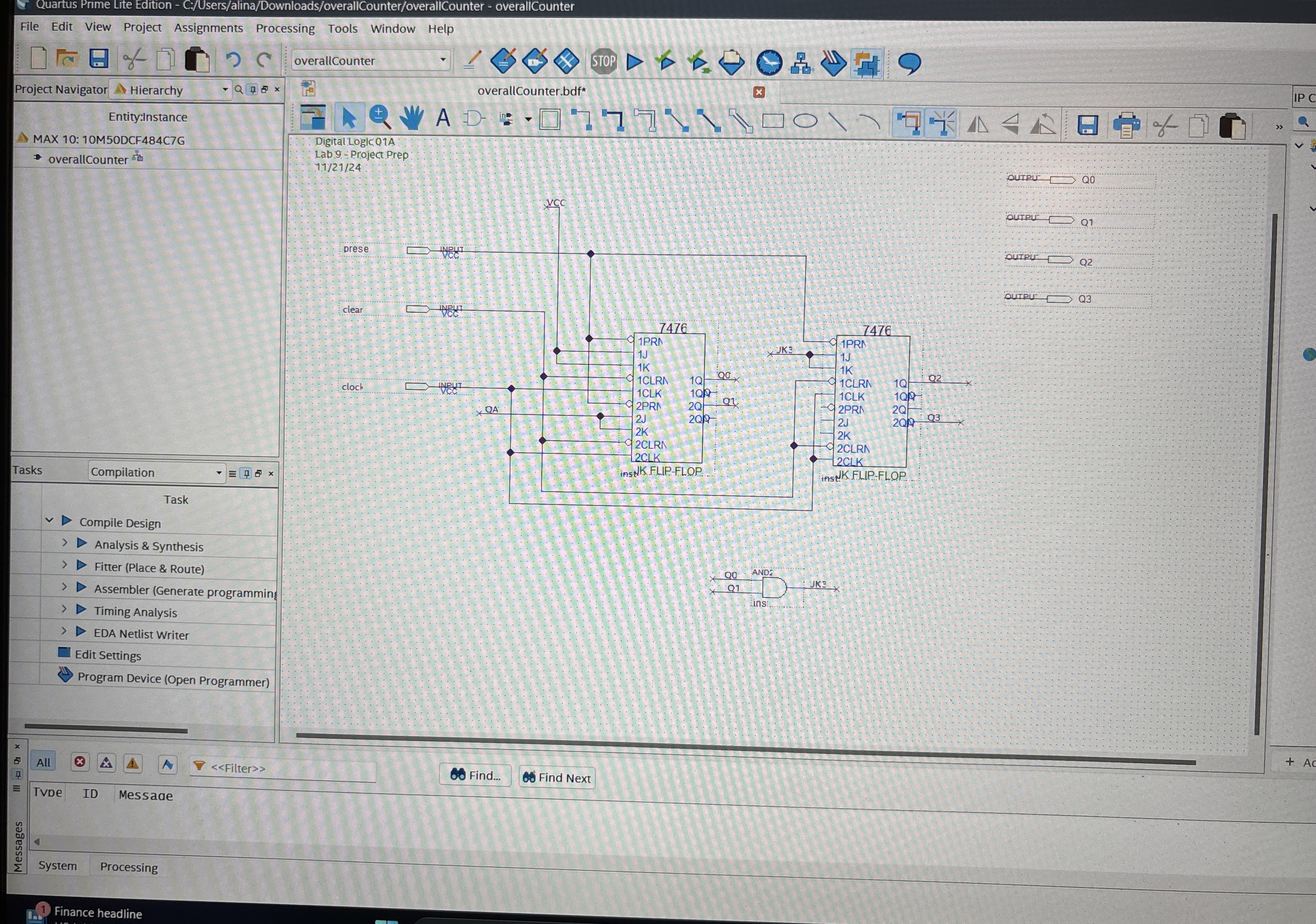Switch to the Processing messages tab
Image resolution: width=1316 pixels, height=924 pixels.
pyautogui.click(x=128, y=867)
